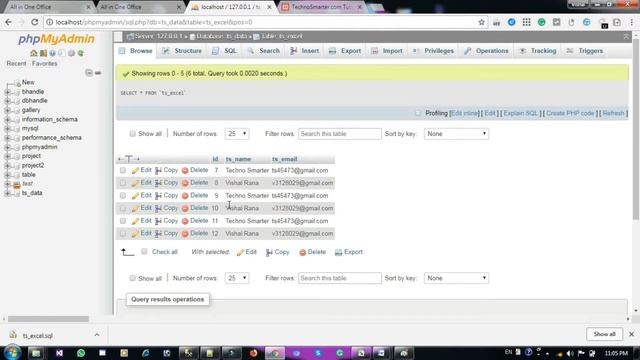
Task: Click Copy under With selected
Action: [x=278, y=252]
